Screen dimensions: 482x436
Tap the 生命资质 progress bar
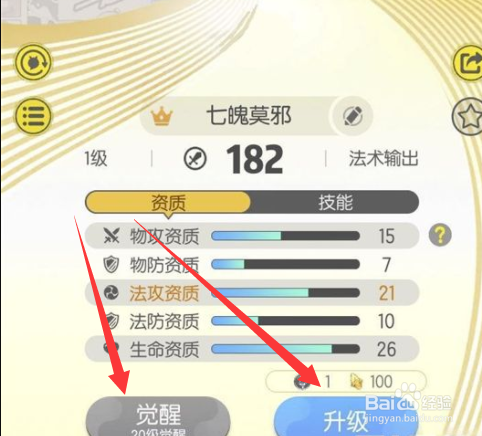[x=285, y=349]
